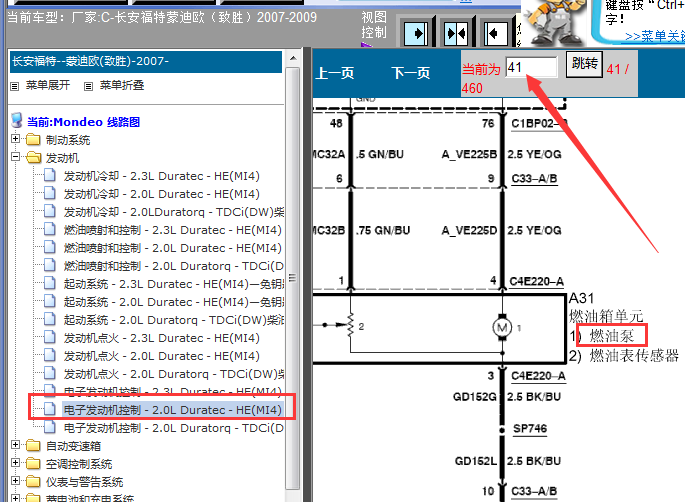Click the 自动变速箱 folder icon
Image resolution: width=685 pixels, height=502 pixels.
tap(33, 446)
